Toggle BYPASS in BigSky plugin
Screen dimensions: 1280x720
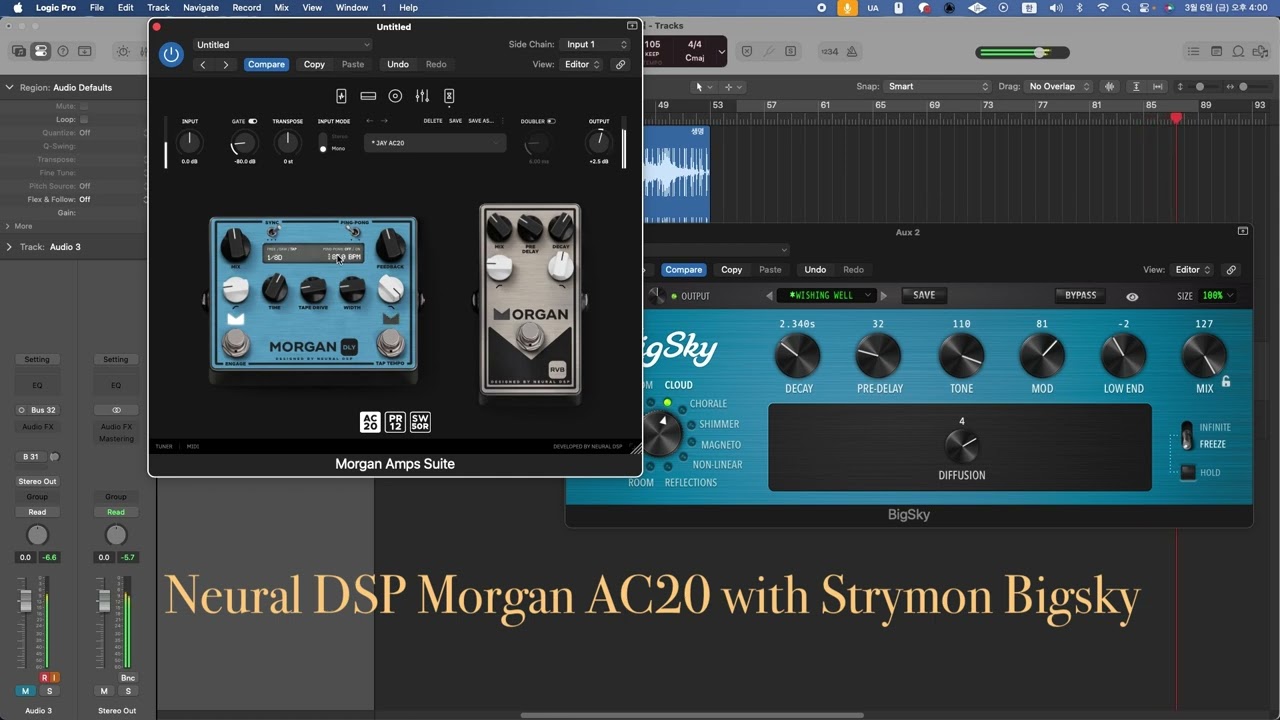tap(1081, 296)
